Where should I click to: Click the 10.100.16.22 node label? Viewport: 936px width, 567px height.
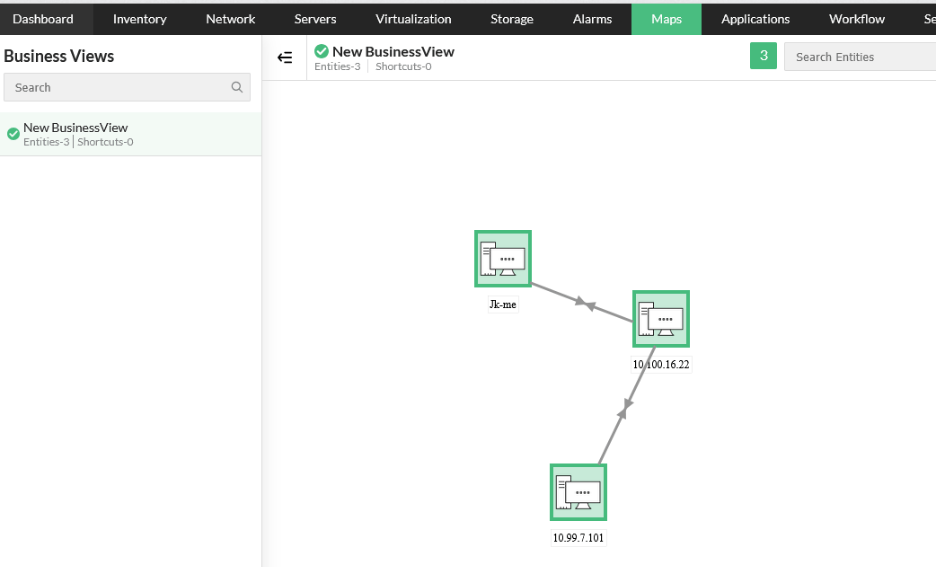coord(661,364)
